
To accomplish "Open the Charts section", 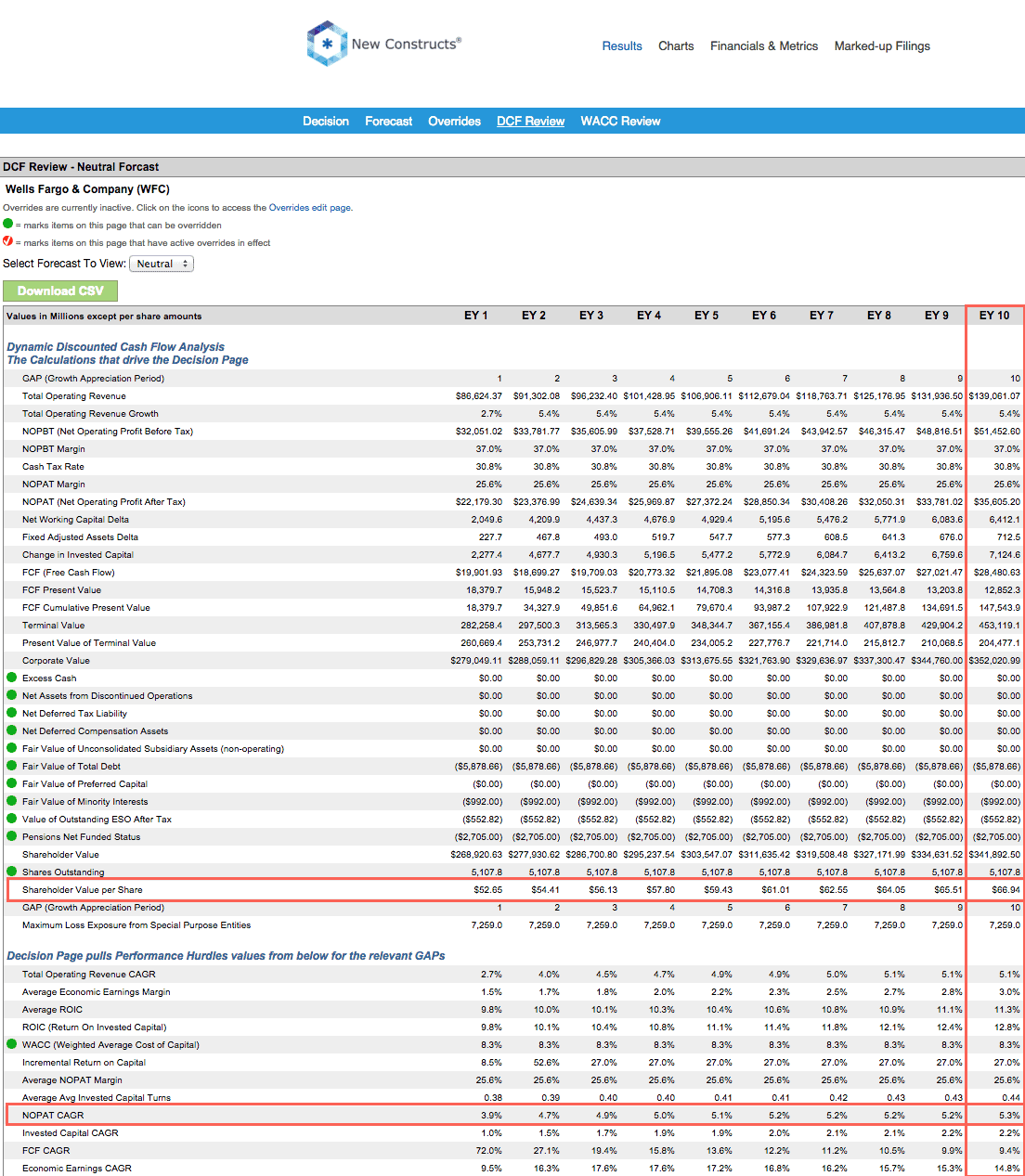I will pos(676,45).
